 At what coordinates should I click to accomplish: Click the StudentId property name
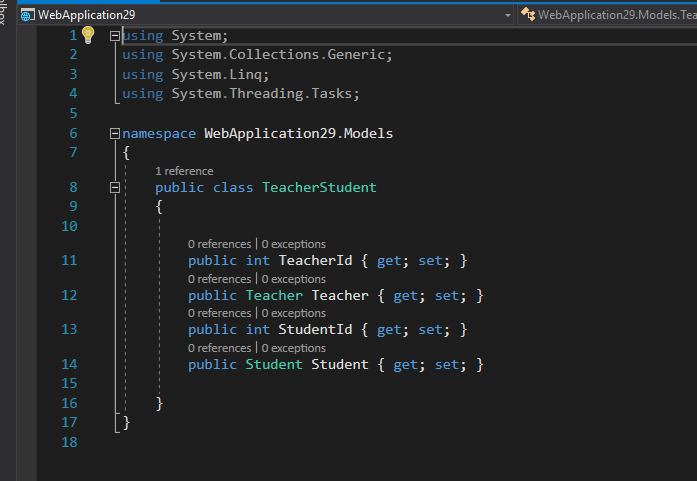coord(315,329)
